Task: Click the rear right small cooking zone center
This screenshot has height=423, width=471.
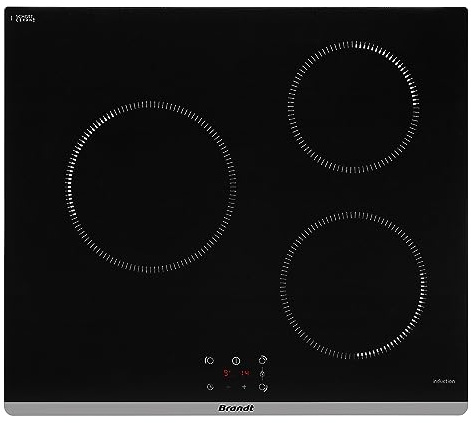Action: coord(354,107)
